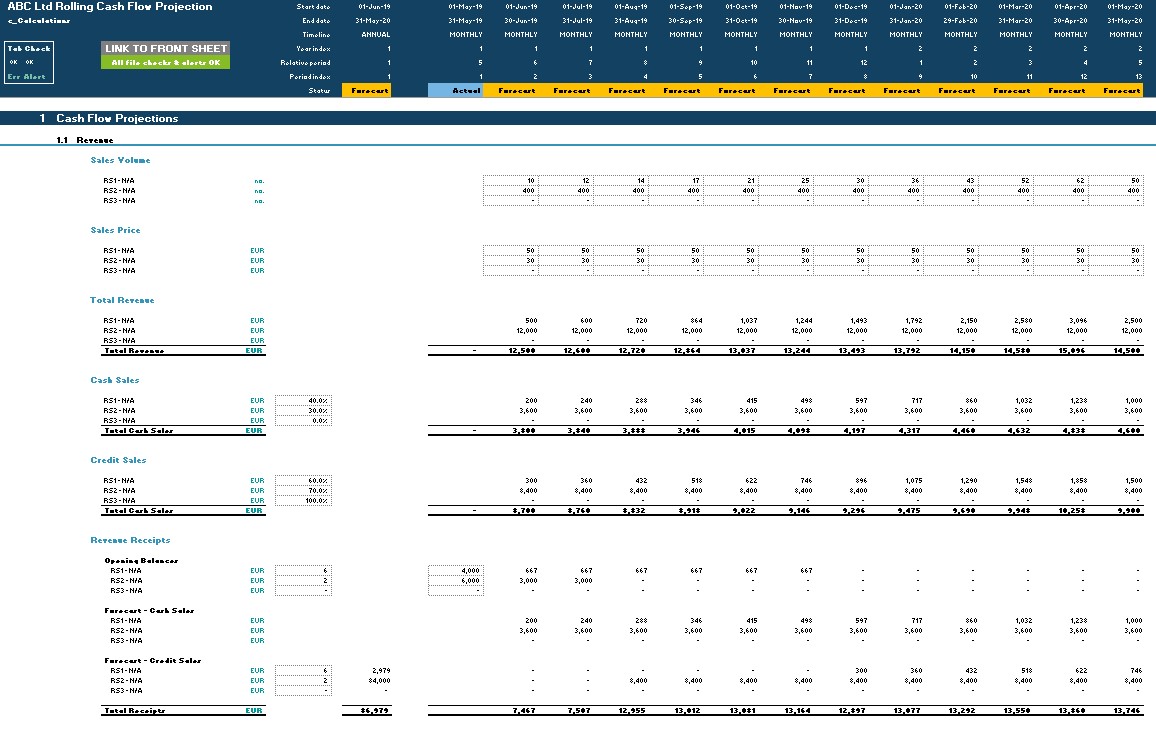The image size is (1156, 737).
Task: Select the 29-Feb-20 end date header
Action: point(960,21)
